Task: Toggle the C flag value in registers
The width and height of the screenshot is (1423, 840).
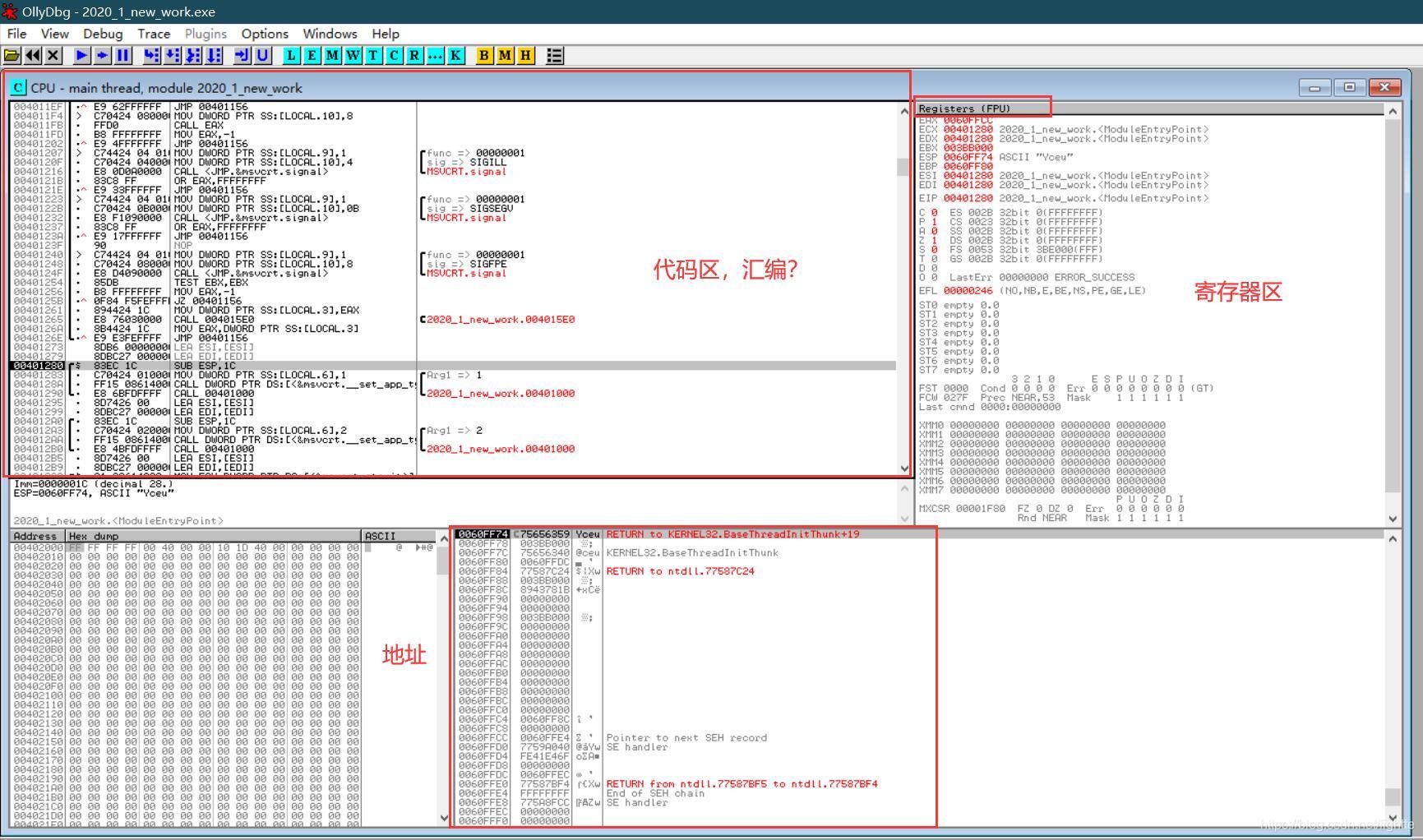Action: tap(934, 213)
